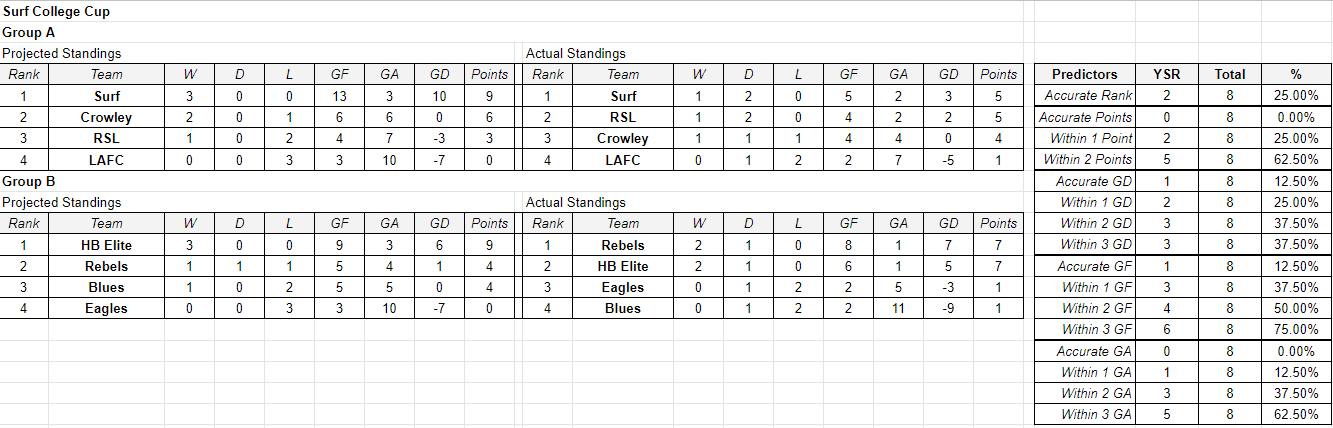Click the 75.00% cell in the Within 3 GF row
Viewport: 1333px width, 428px height.
[x=1296, y=329]
